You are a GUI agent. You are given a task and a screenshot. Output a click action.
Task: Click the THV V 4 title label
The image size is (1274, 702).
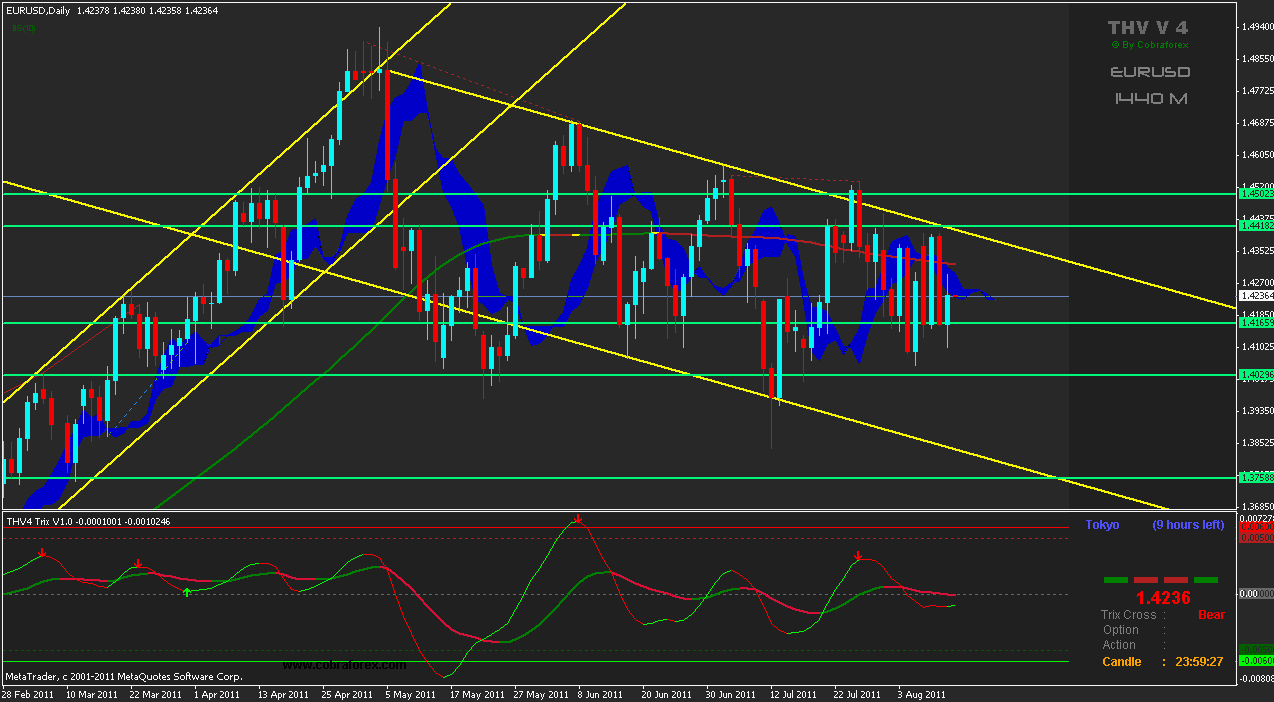1149,27
